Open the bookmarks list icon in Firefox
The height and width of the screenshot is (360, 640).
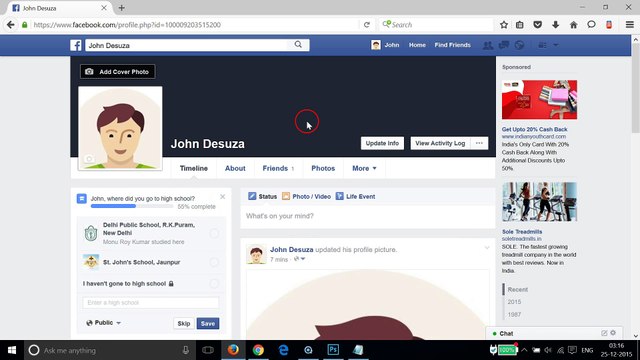pos(520,25)
